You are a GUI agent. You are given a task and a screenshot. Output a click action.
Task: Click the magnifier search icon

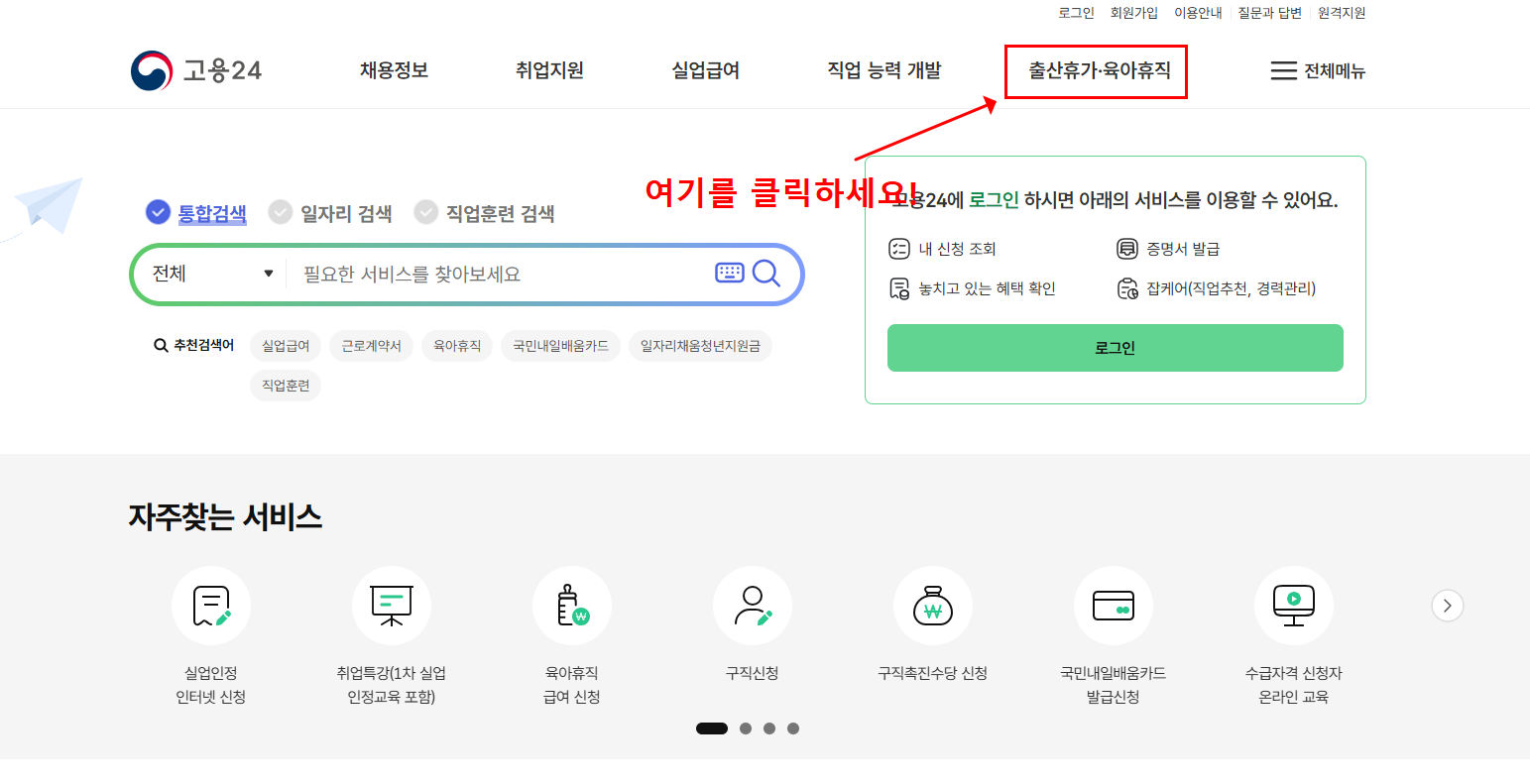pyautogui.click(x=766, y=274)
